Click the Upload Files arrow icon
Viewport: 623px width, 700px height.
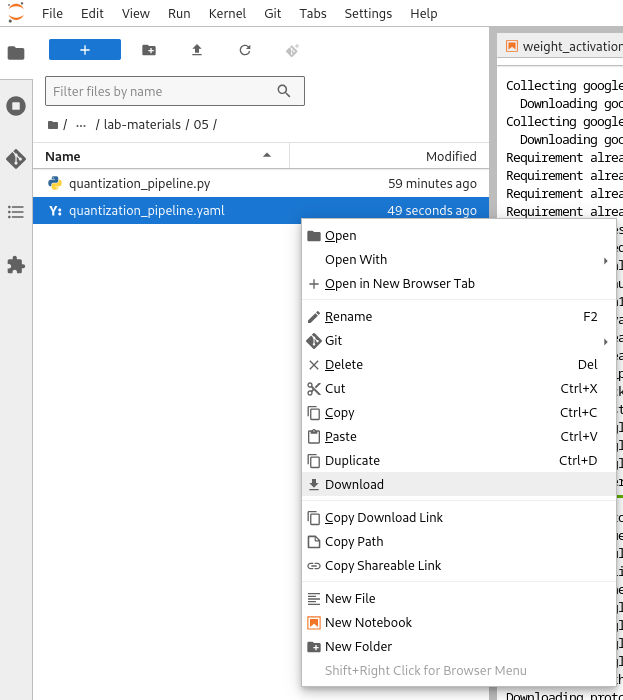click(197, 50)
